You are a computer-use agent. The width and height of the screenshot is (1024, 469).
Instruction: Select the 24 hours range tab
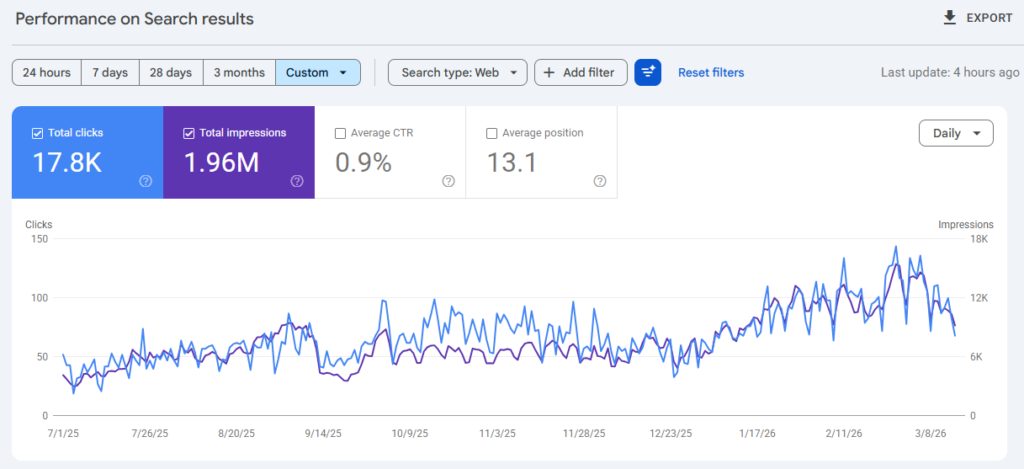[x=46, y=73]
